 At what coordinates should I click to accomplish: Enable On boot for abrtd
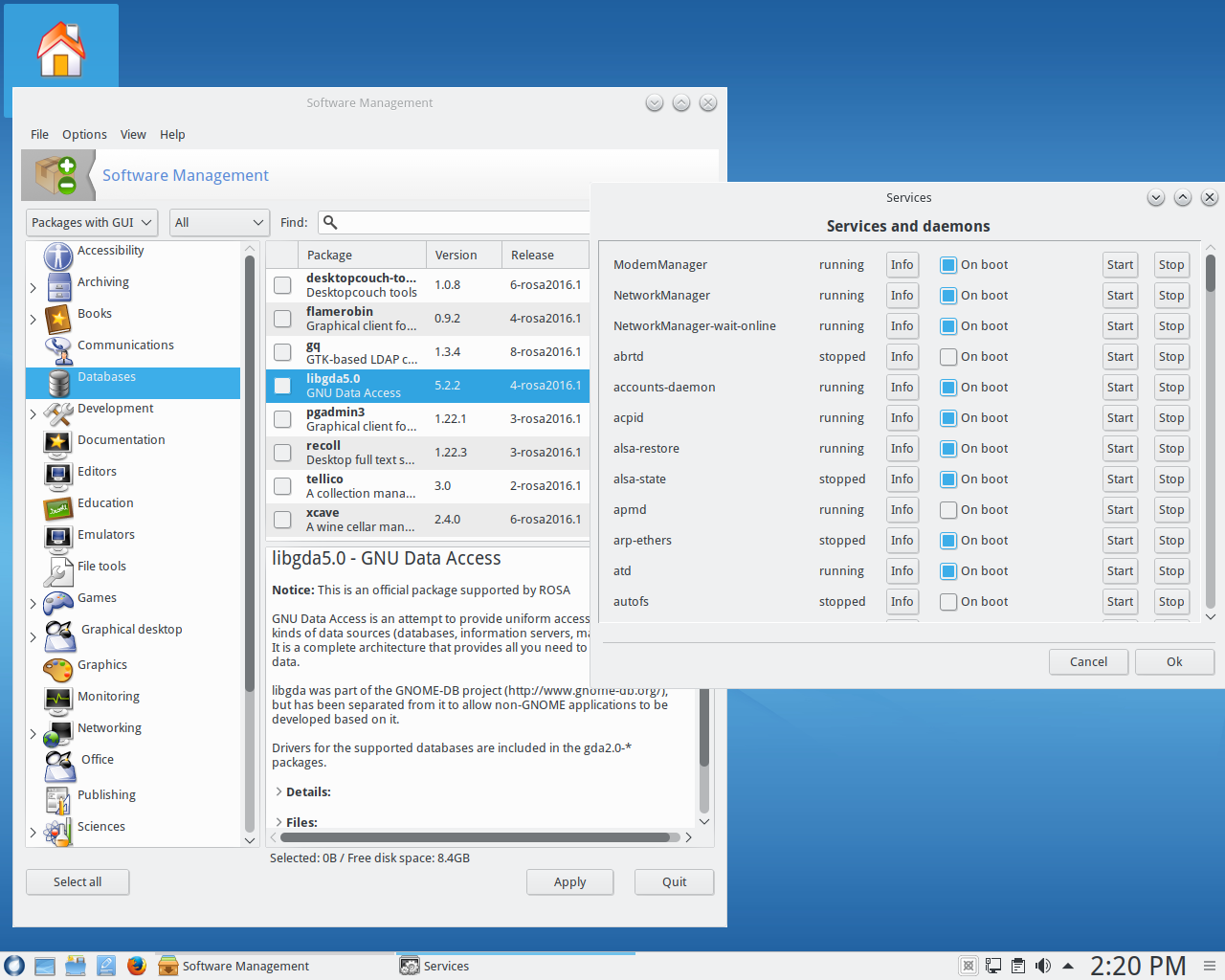948,357
